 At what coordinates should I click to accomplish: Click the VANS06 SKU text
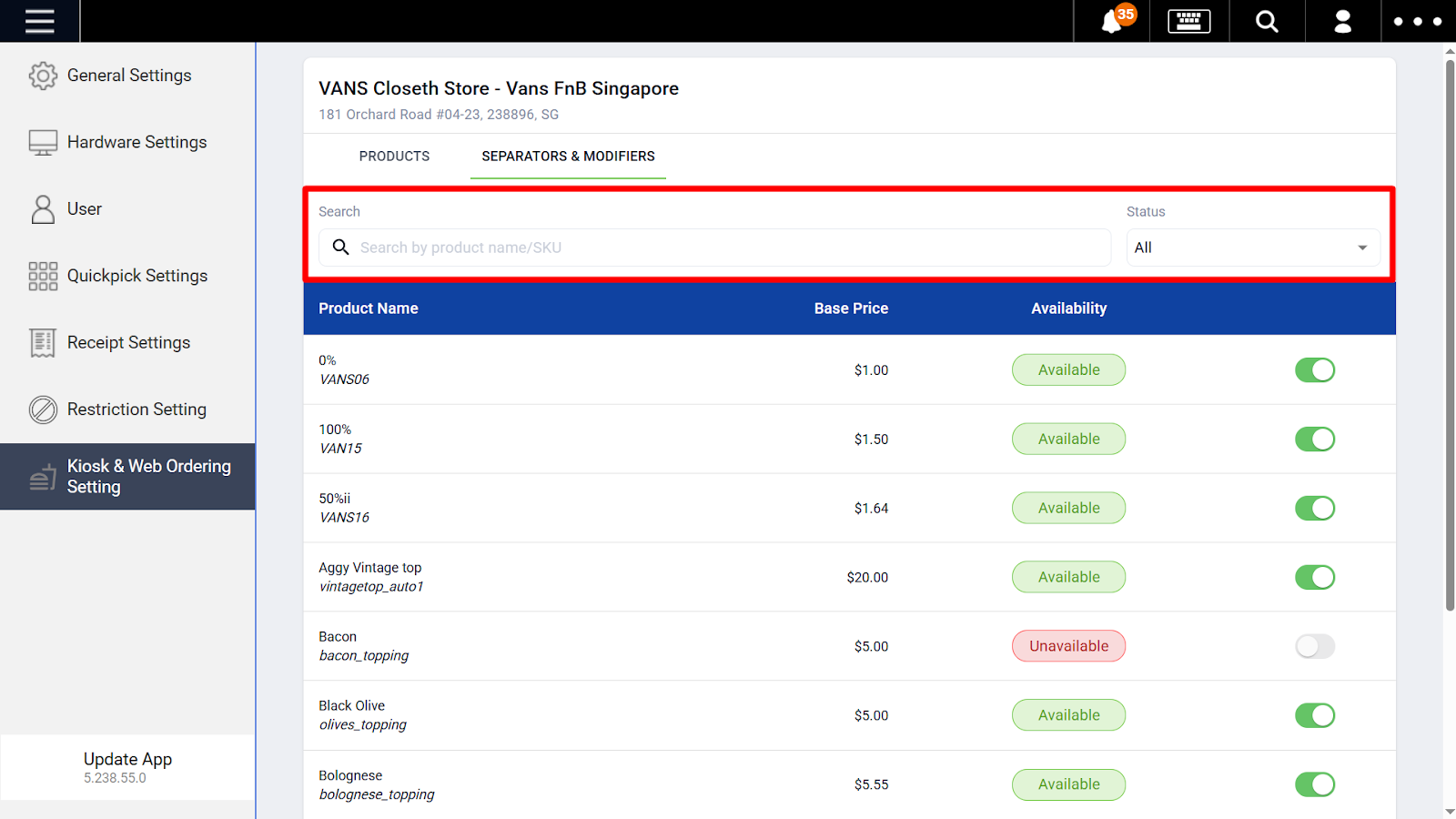point(344,379)
